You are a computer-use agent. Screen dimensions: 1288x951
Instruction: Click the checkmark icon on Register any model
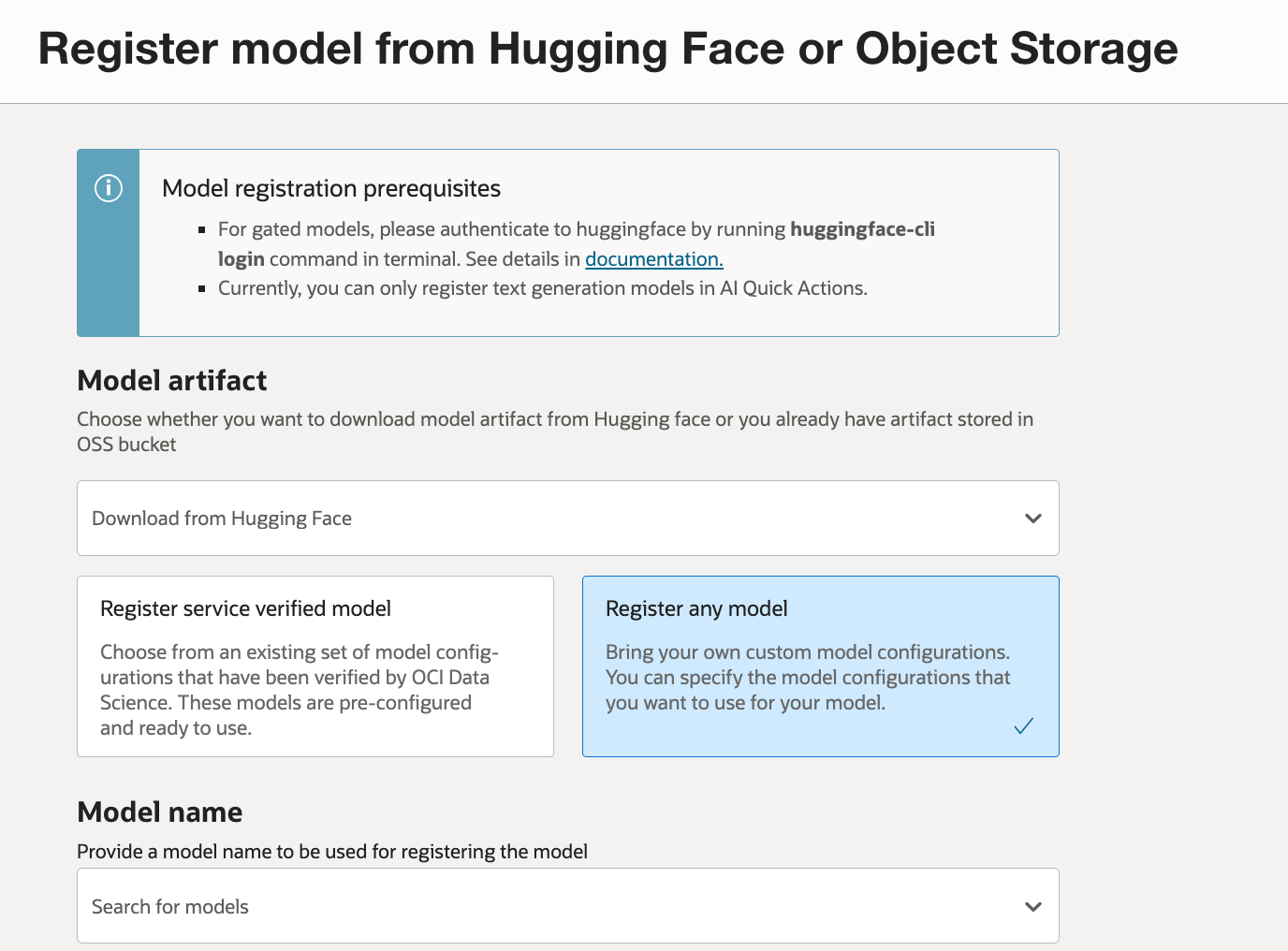click(1023, 725)
